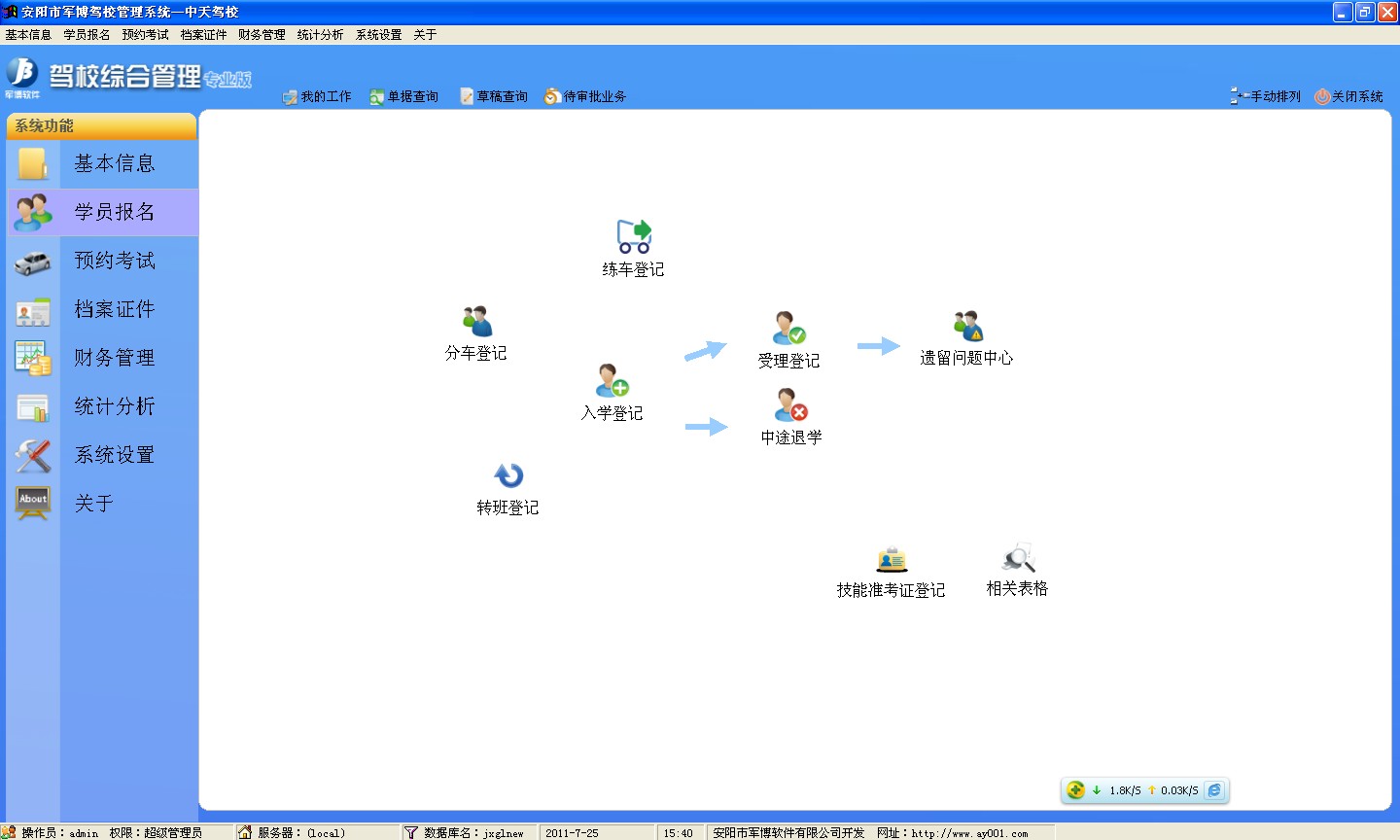Select 系统设置 label in sidebar
The width and height of the screenshot is (1400, 840).
pyautogui.click(x=115, y=455)
